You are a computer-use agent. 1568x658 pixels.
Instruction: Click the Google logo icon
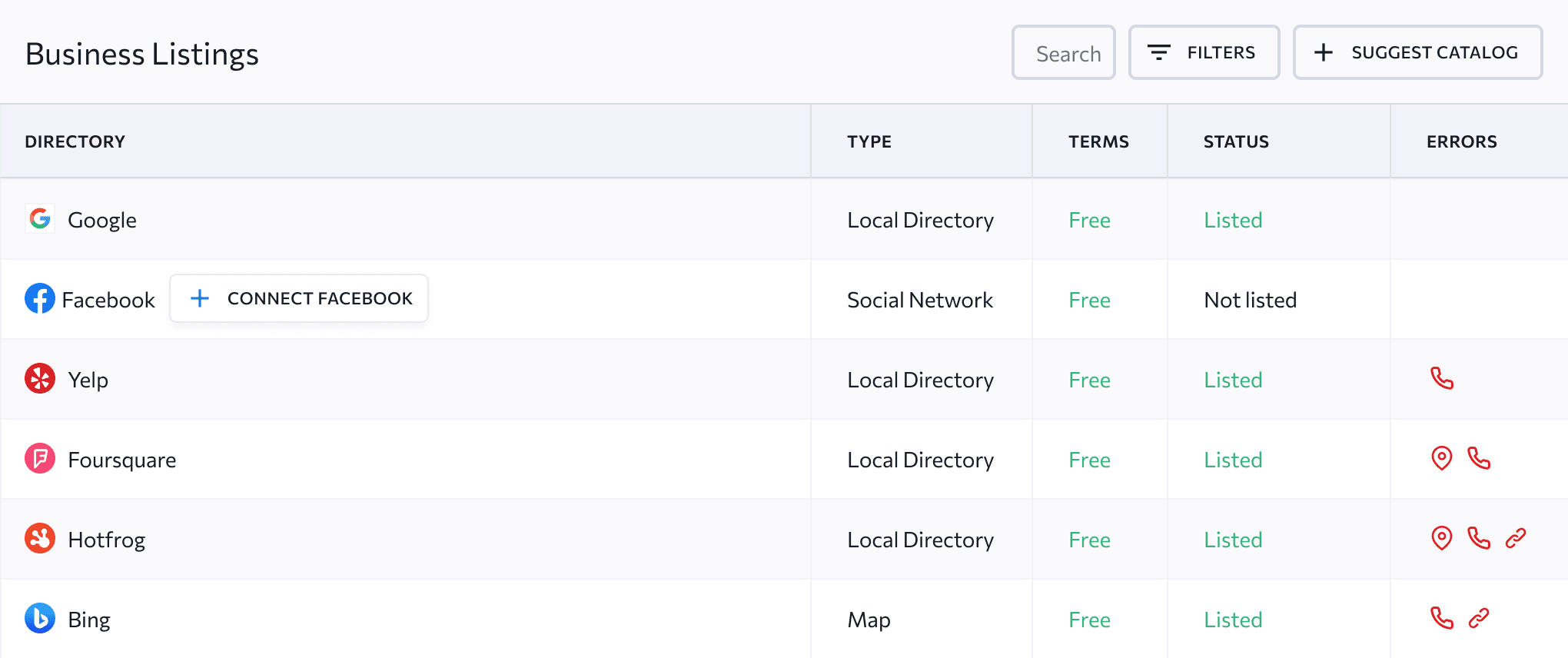tap(40, 219)
